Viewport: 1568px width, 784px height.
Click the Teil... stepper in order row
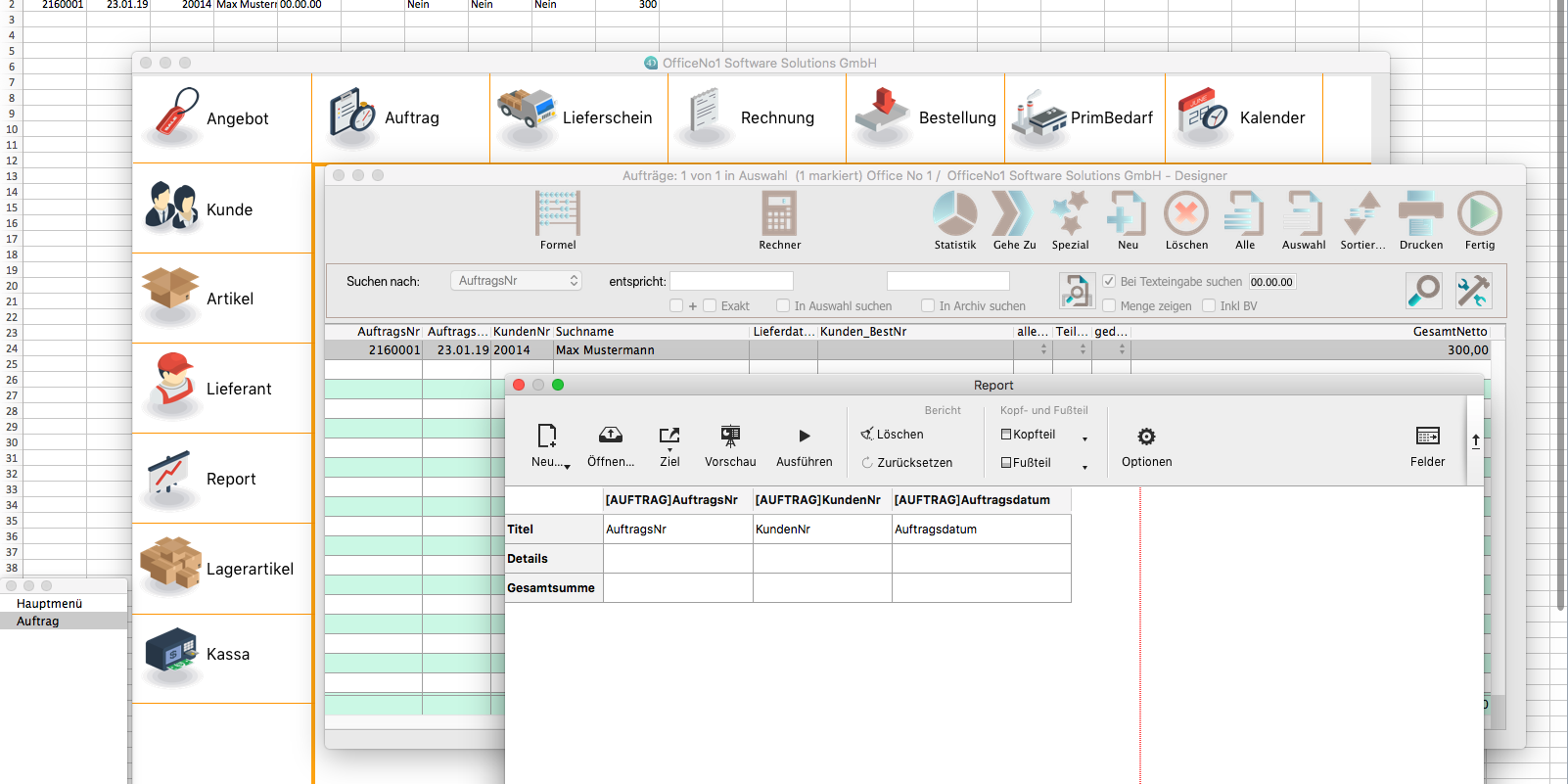(x=1084, y=349)
